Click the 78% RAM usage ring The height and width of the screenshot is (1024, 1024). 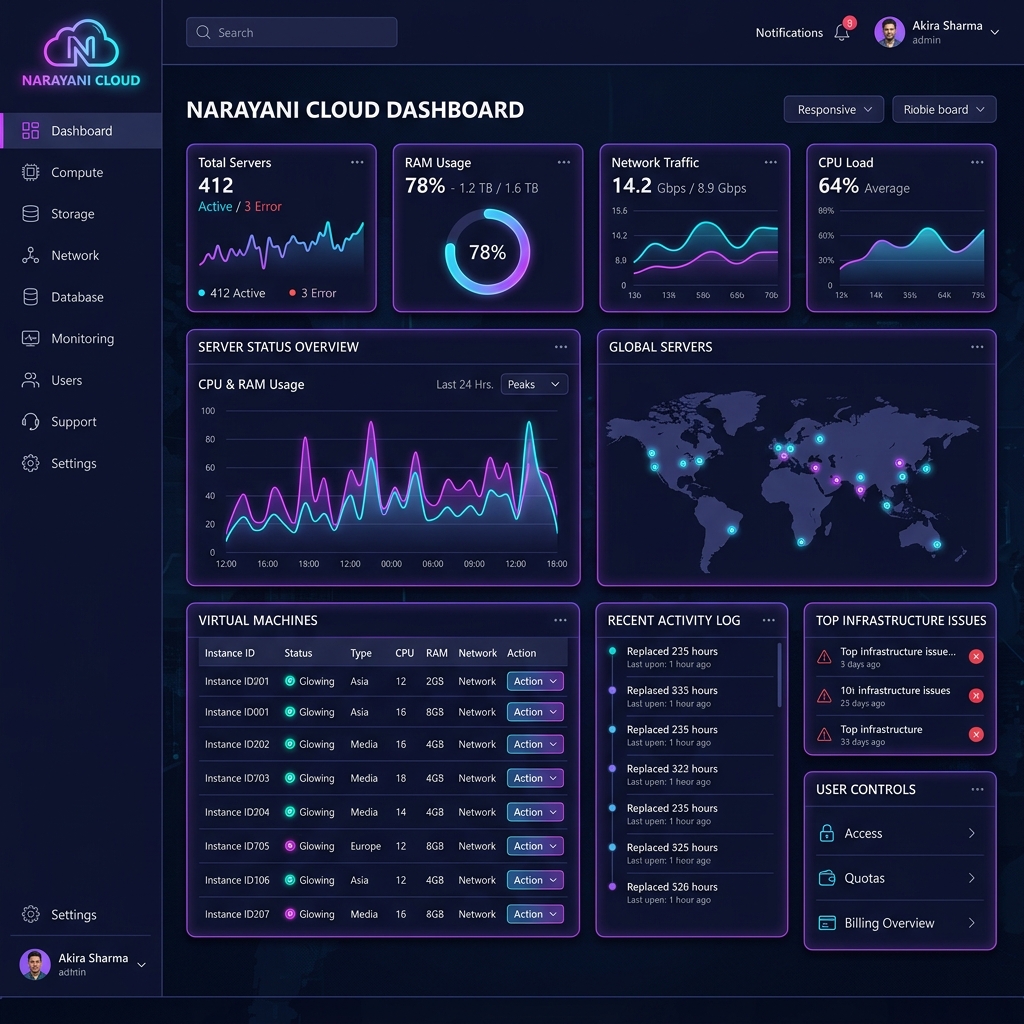[x=487, y=252]
